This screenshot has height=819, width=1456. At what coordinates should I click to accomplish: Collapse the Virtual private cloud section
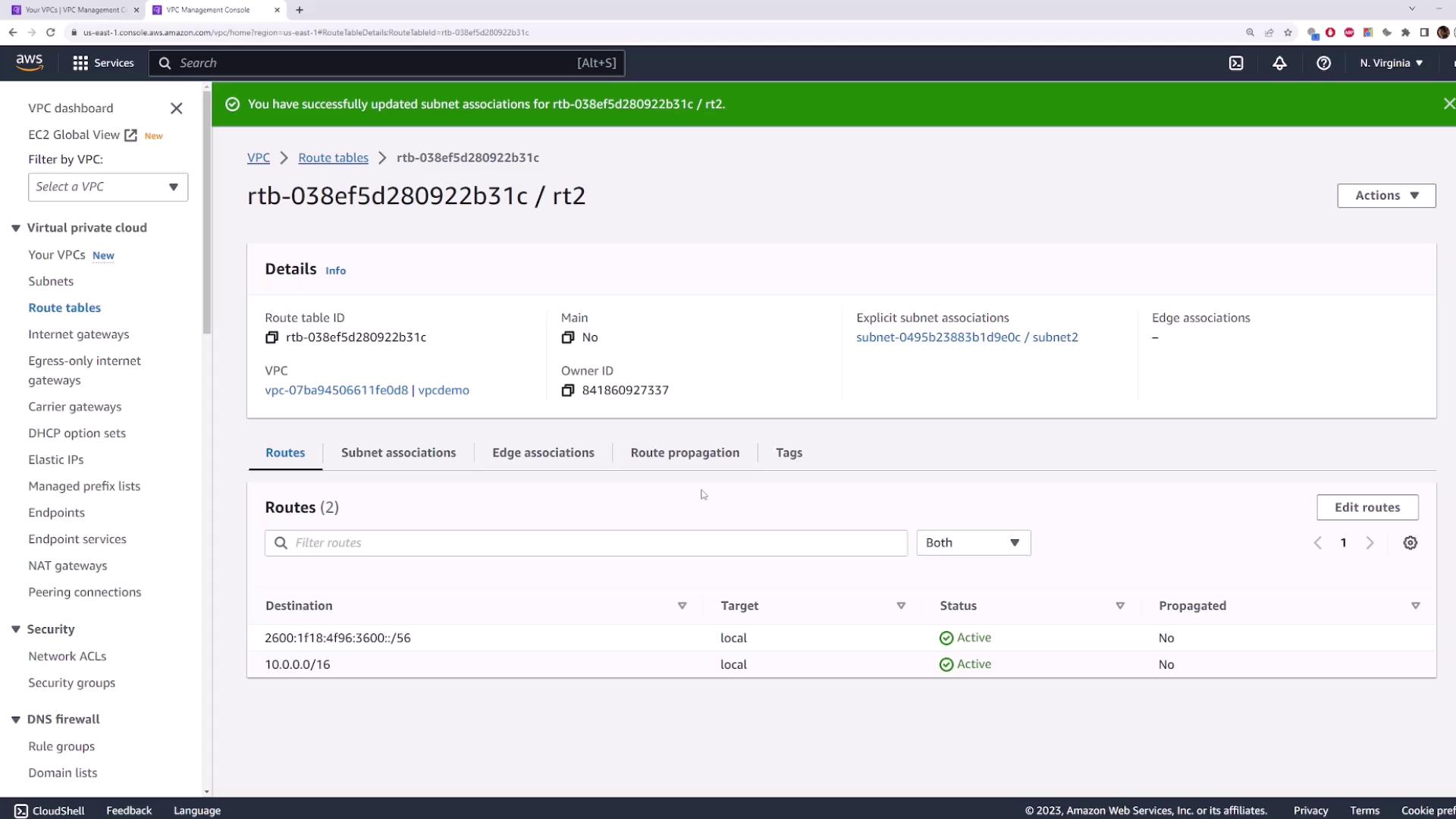[16, 228]
